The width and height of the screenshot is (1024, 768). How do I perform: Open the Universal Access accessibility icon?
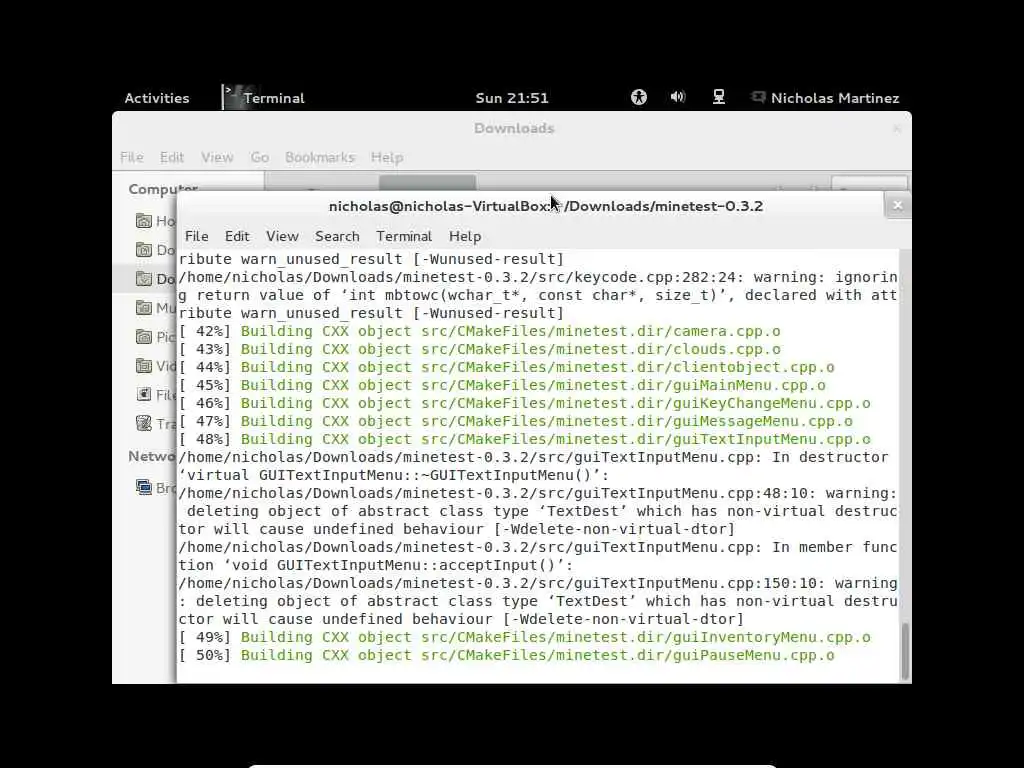pos(639,97)
